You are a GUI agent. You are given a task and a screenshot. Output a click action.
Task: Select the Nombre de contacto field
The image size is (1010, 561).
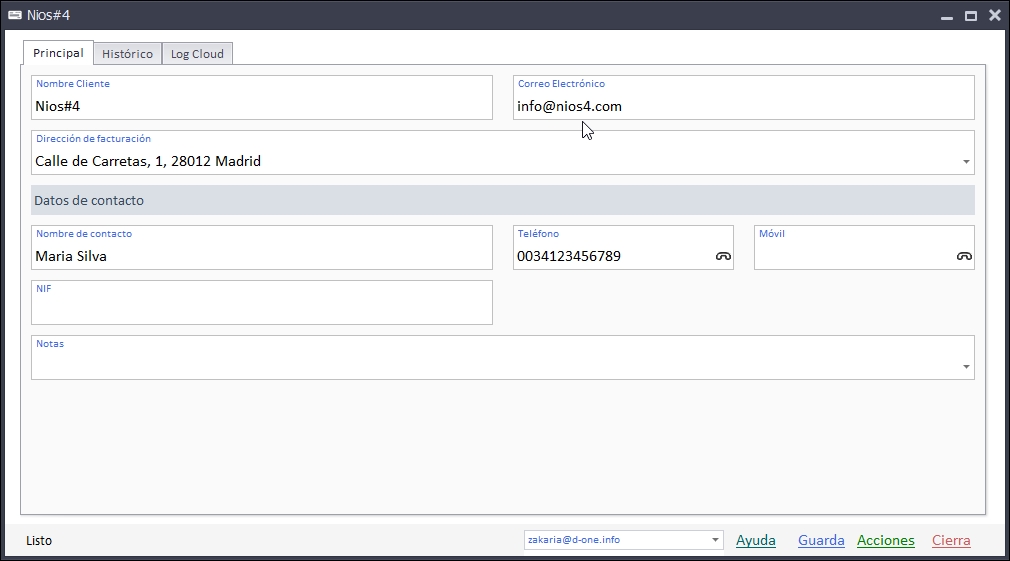coord(260,256)
